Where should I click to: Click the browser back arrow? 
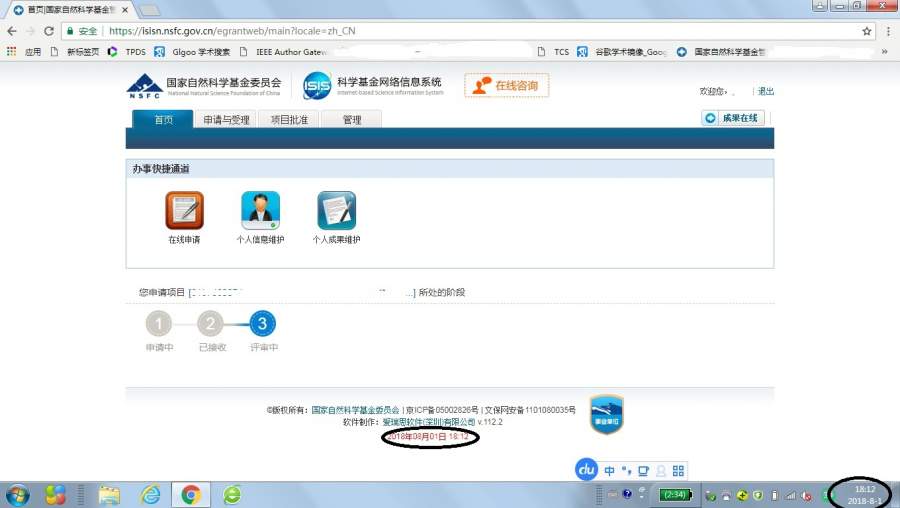pos(11,31)
